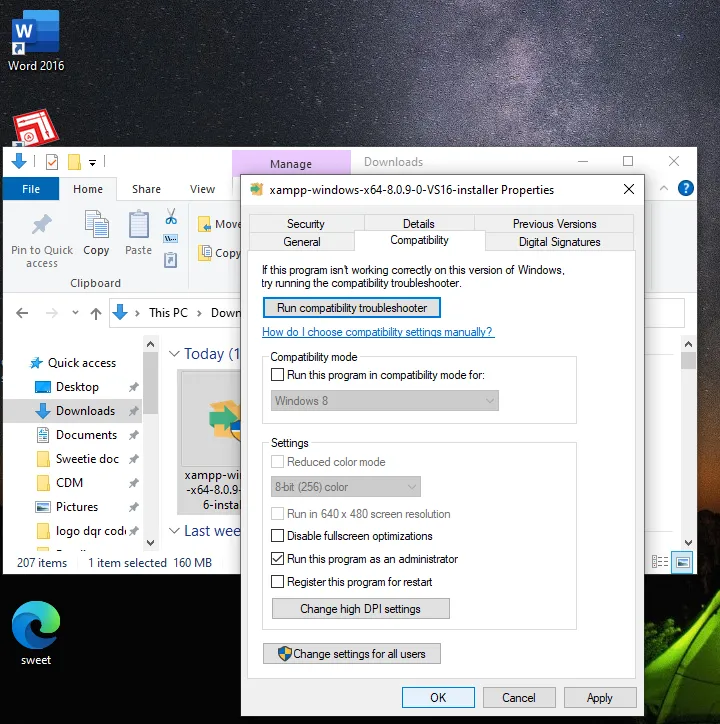Click Change high DPI settings button

pos(360,609)
